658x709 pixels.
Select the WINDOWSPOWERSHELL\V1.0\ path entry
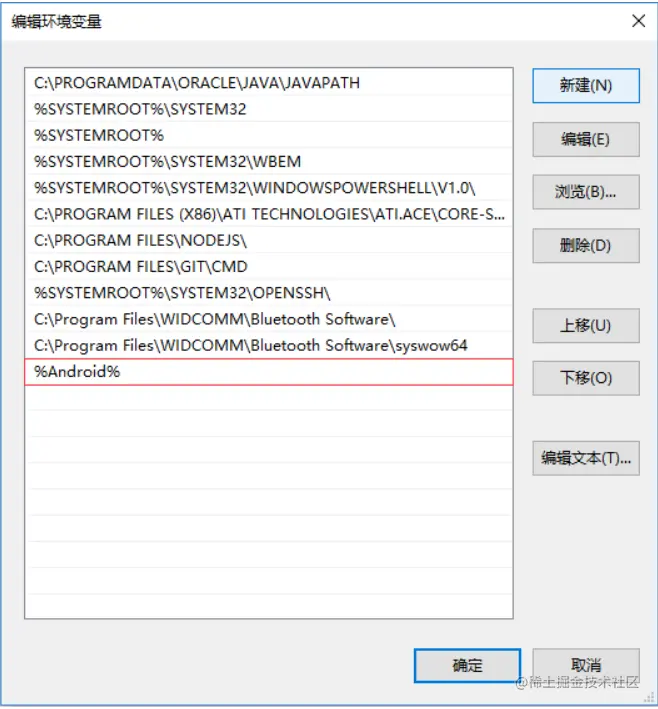tap(269, 188)
